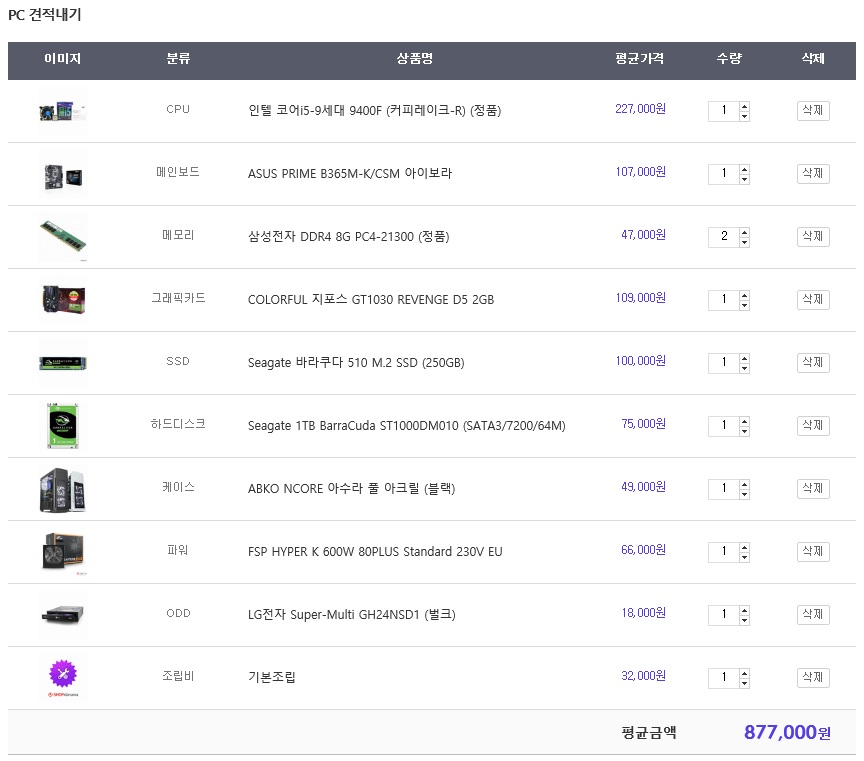Open ABKO NCORE 아수라 풀 아크릴 product
Image resolution: width=864 pixels, height=761 pixels.
pyautogui.click(x=352, y=488)
